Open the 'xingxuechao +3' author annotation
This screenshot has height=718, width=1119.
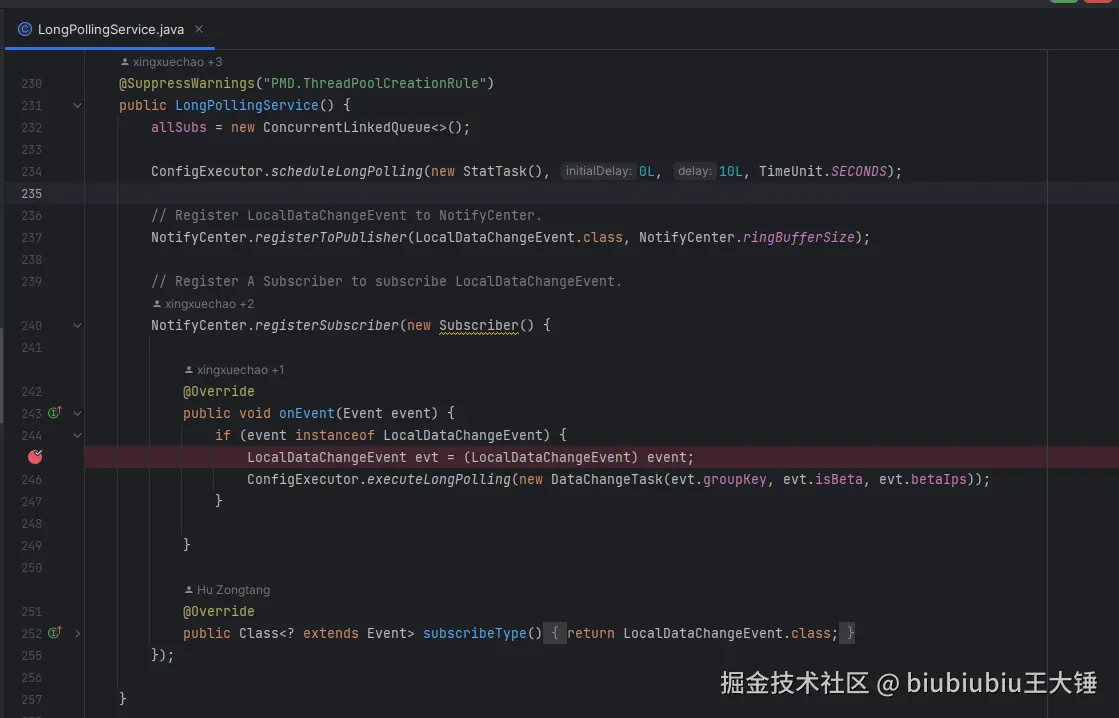(171, 62)
